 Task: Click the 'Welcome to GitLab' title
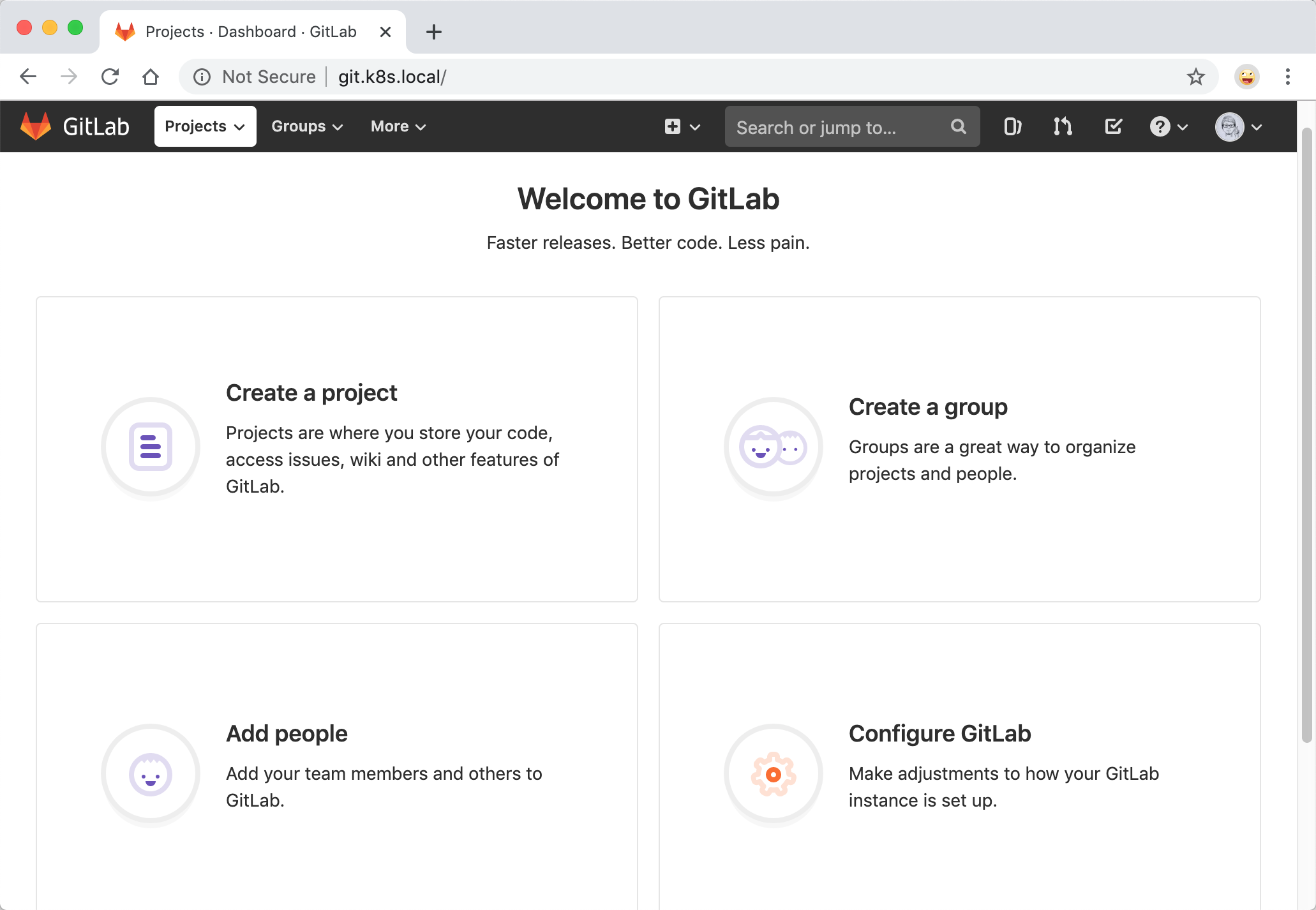click(x=648, y=199)
